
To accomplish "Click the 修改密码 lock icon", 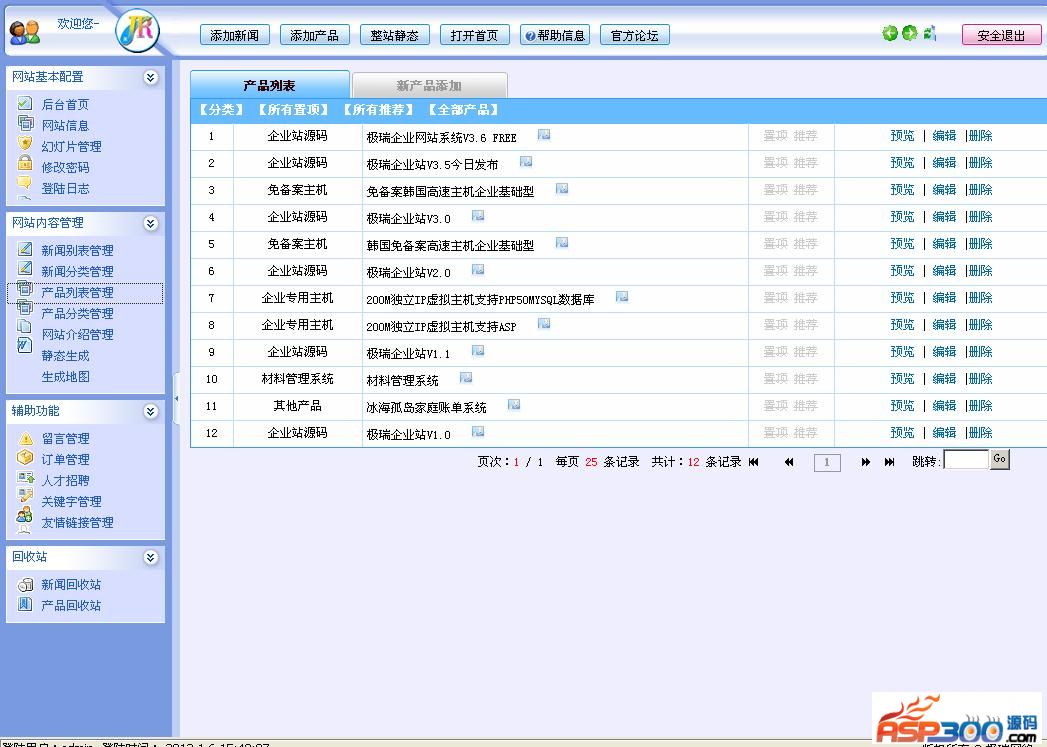I will pyautogui.click(x=25, y=166).
